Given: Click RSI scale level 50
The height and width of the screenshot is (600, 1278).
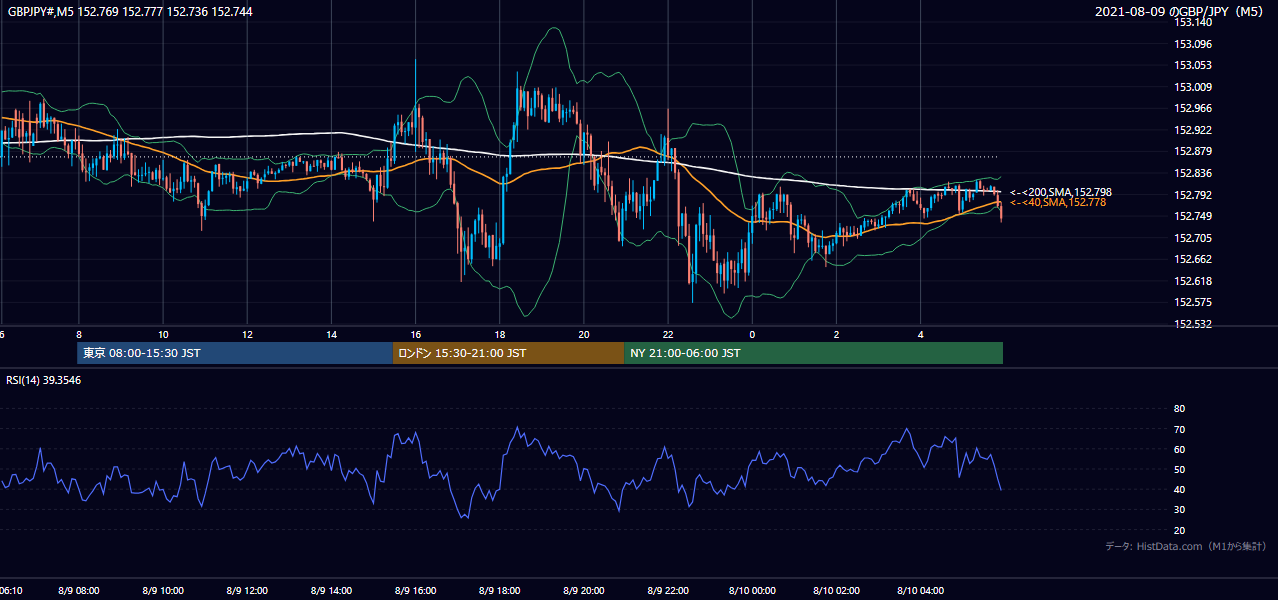Looking at the screenshot, I should pyautogui.click(x=1179, y=469).
